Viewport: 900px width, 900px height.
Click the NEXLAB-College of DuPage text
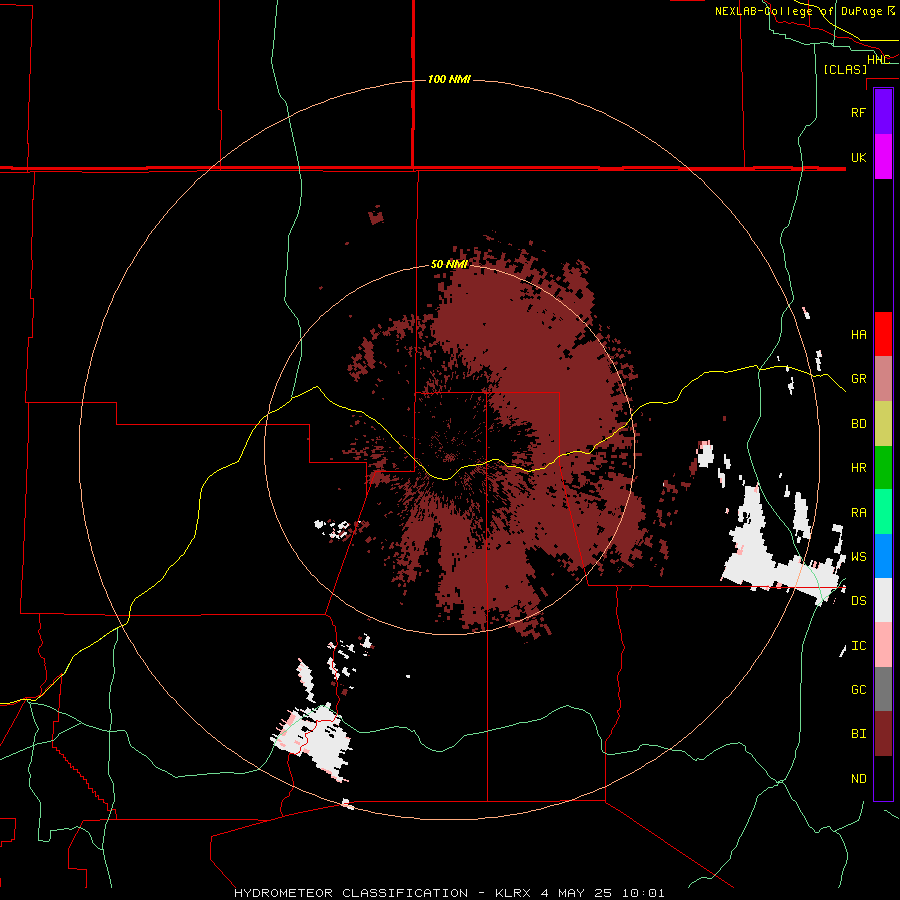pos(799,11)
